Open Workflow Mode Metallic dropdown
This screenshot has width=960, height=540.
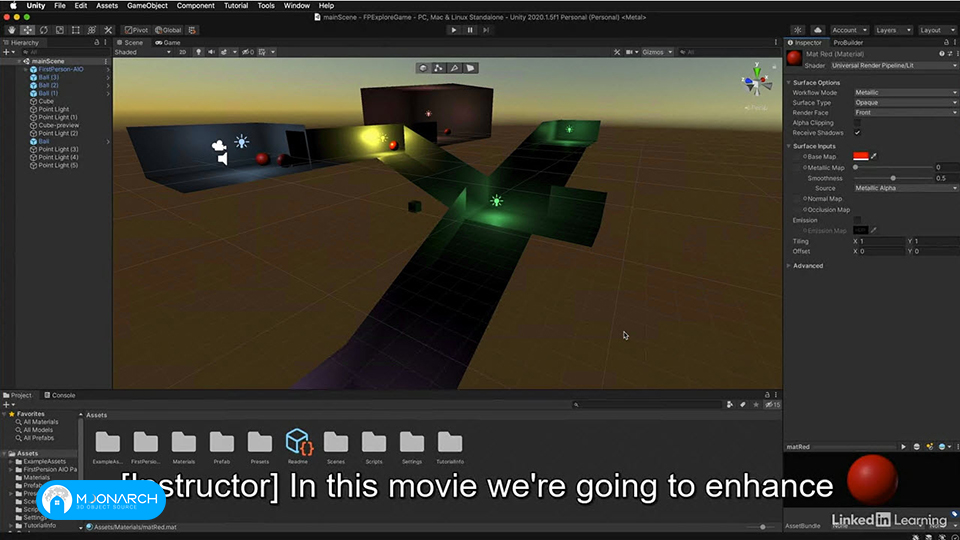tap(906, 92)
